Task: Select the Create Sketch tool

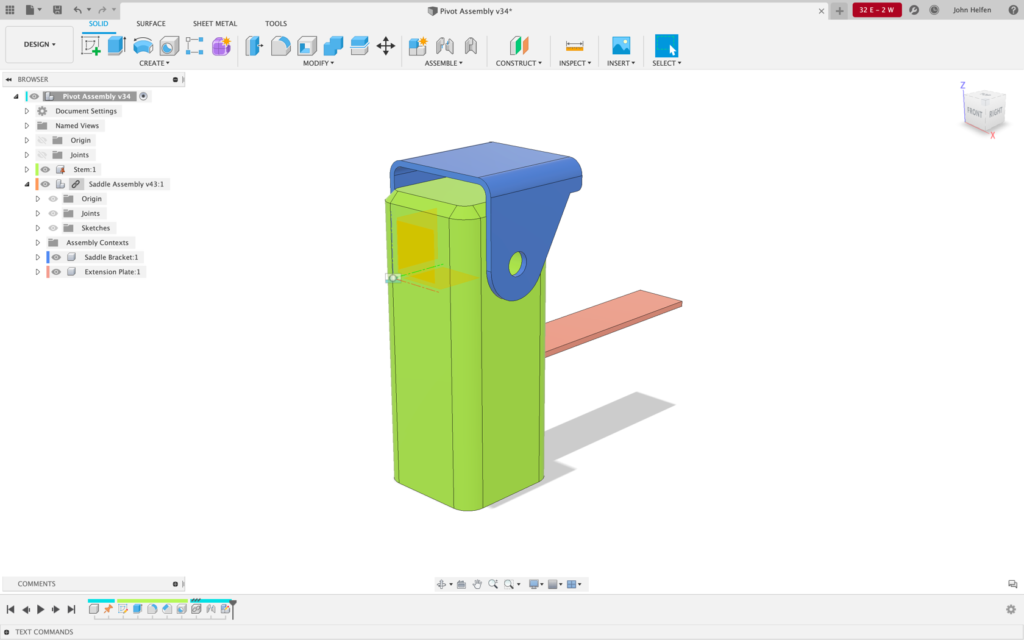Action: (x=91, y=46)
